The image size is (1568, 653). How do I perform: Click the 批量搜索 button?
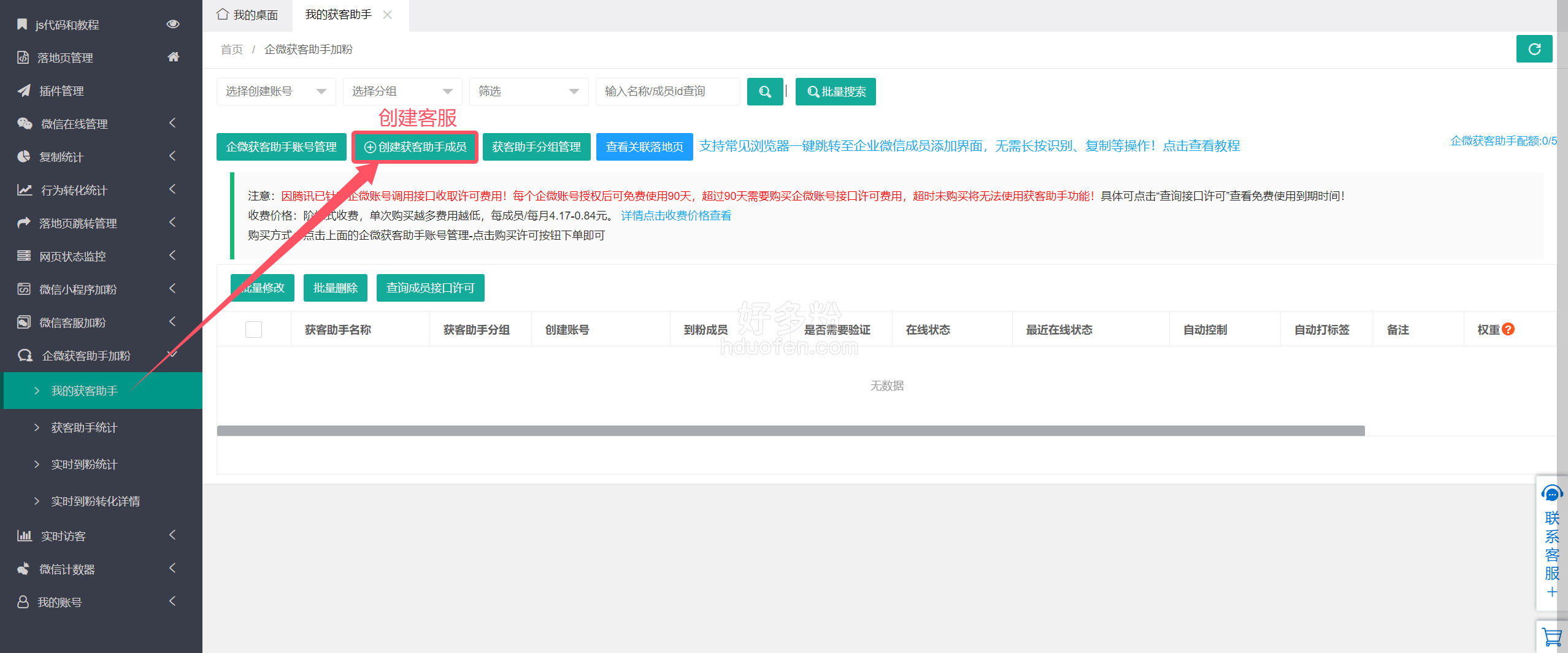[x=836, y=91]
